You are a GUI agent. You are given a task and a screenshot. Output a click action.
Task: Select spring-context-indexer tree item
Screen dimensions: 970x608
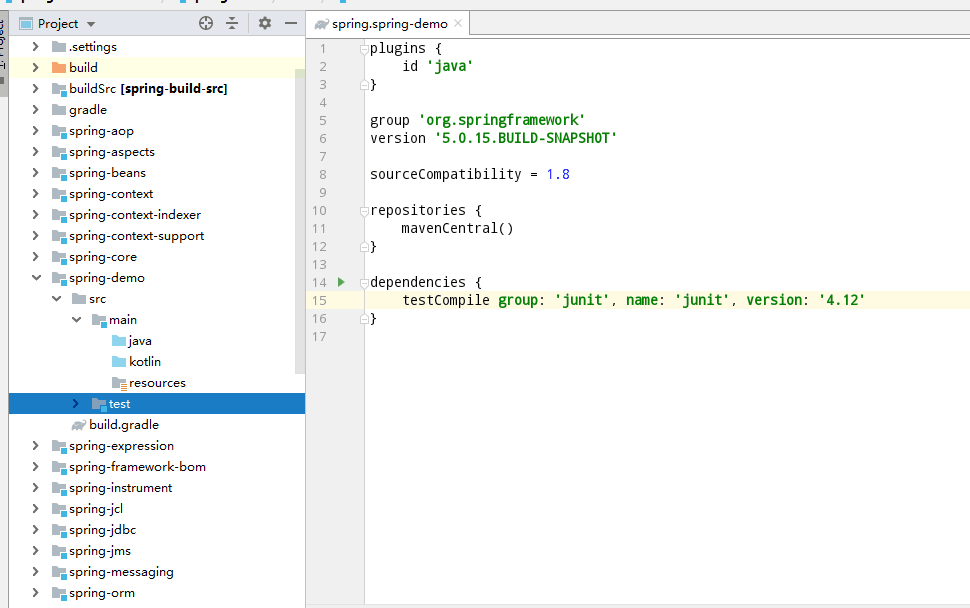pyautogui.click(x=135, y=215)
